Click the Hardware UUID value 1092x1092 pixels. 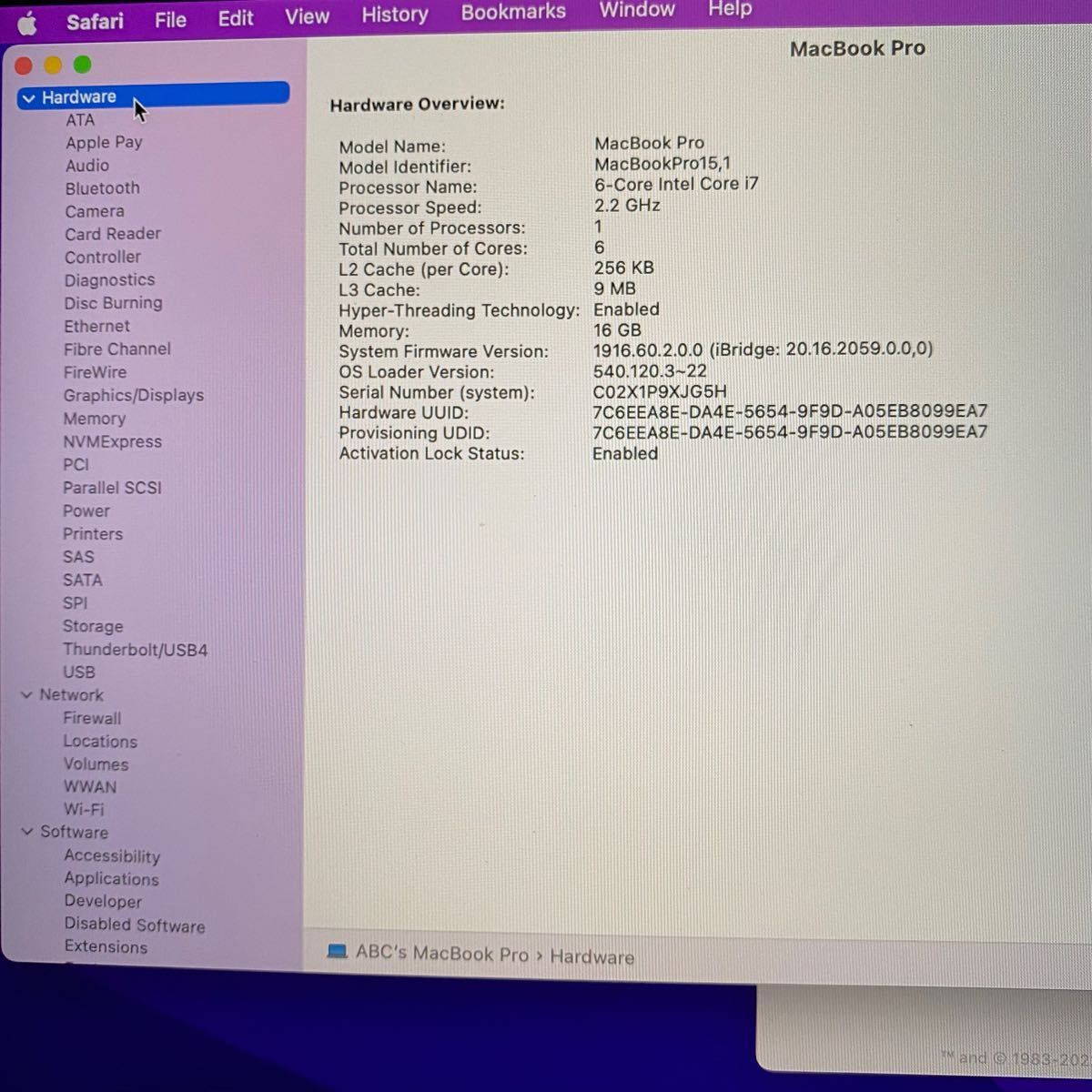[x=790, y=411]
